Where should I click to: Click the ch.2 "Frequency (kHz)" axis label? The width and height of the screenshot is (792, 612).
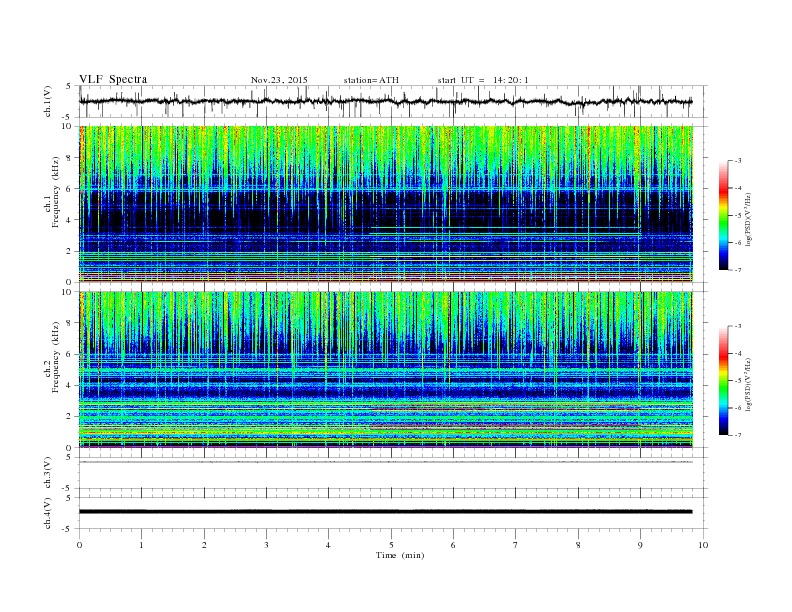(x=56, y=356)
